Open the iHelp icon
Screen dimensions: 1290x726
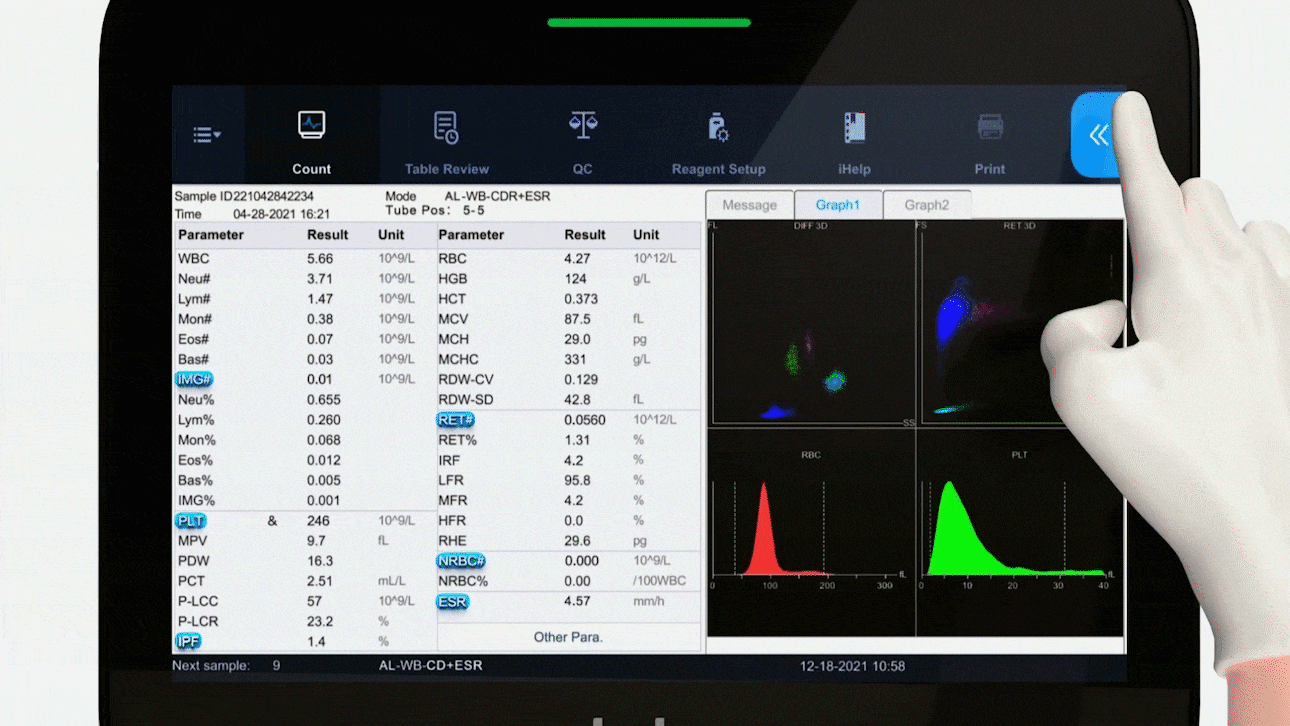click(854, 128)
